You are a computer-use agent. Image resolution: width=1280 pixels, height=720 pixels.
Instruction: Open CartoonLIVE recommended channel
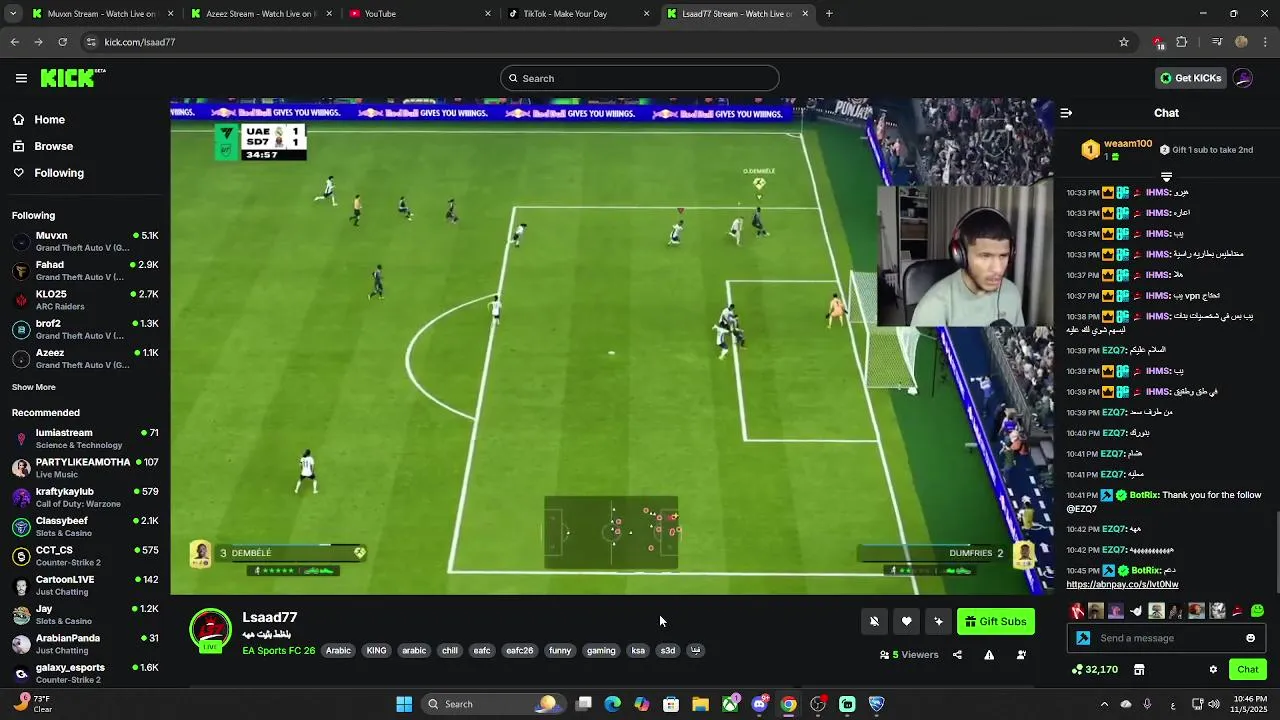pos(85,585)
